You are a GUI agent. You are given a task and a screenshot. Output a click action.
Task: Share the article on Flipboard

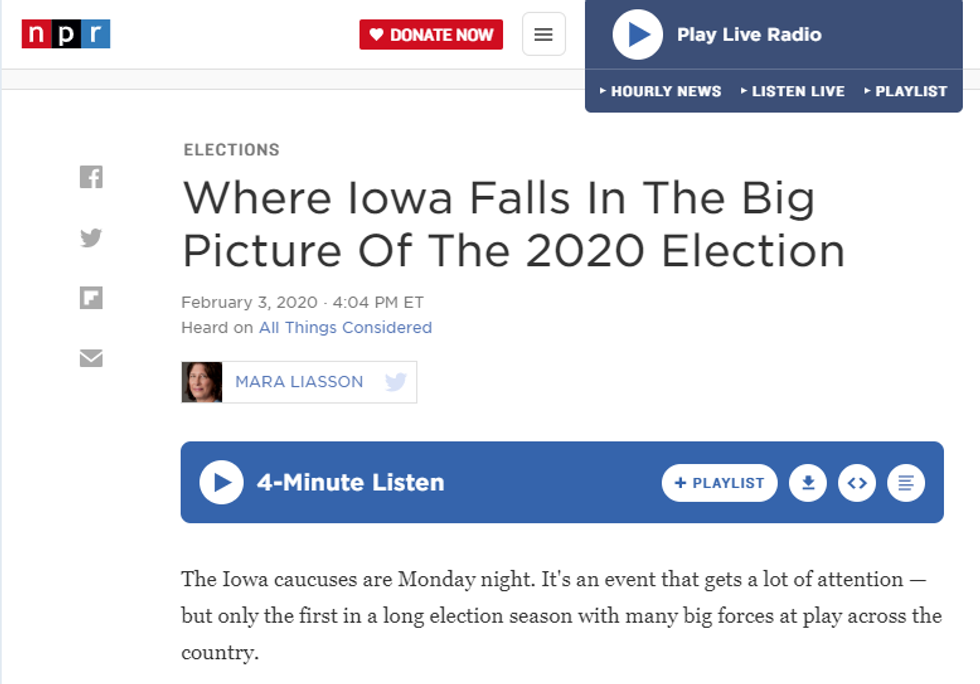91,298
